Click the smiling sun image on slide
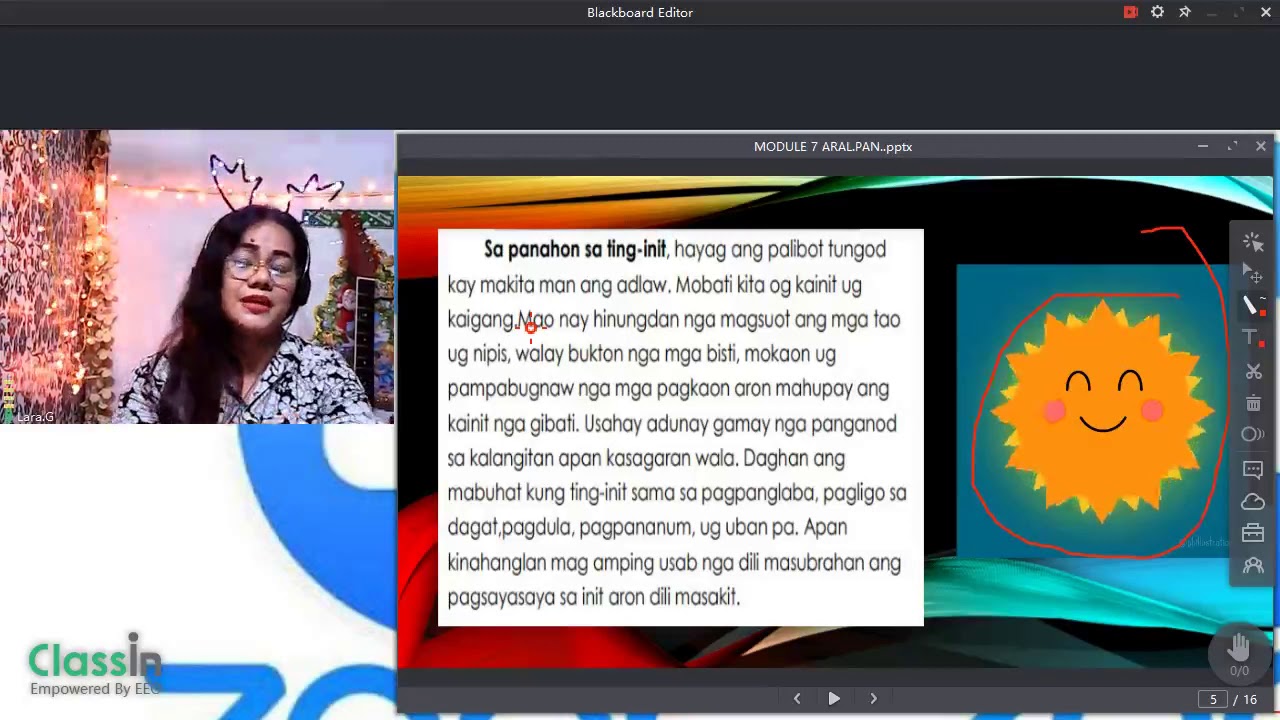The width and height of the screenshot is (1280, 720). pyautogui.click(x=1092, y=410)
